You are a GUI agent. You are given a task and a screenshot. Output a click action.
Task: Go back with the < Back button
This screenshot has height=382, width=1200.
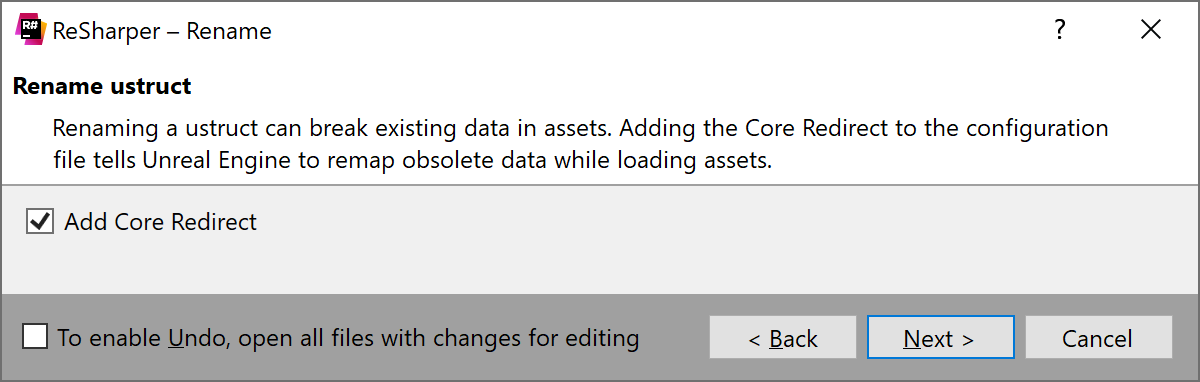[x=783, y=338]
